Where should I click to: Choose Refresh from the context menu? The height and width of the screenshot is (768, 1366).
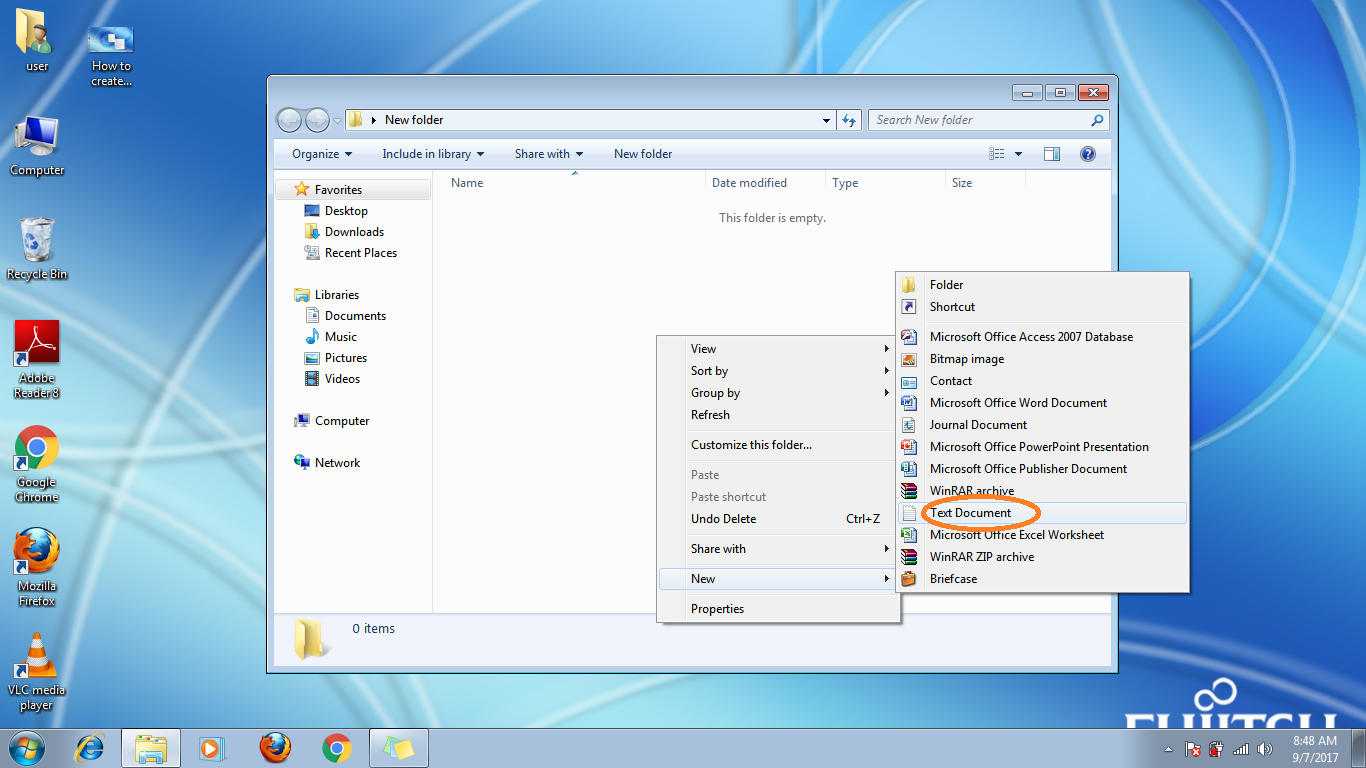coord(778,415)
